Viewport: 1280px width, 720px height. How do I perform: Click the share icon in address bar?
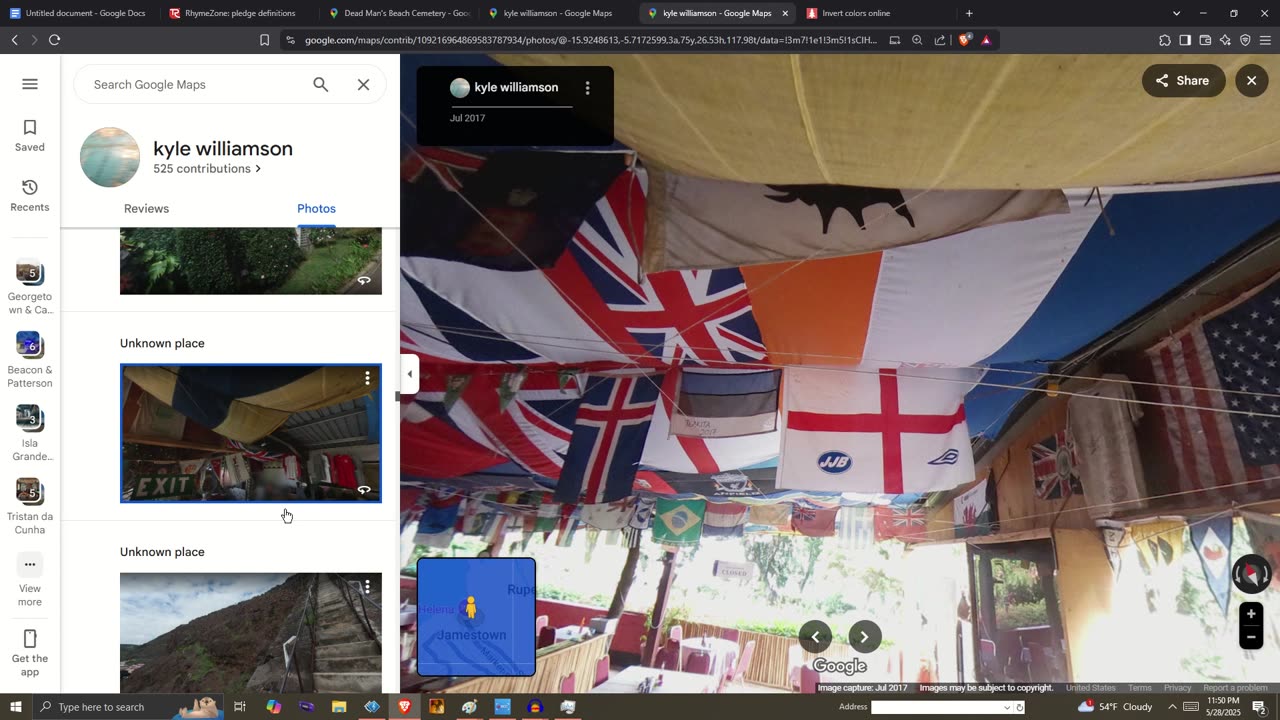click(940, 40)
